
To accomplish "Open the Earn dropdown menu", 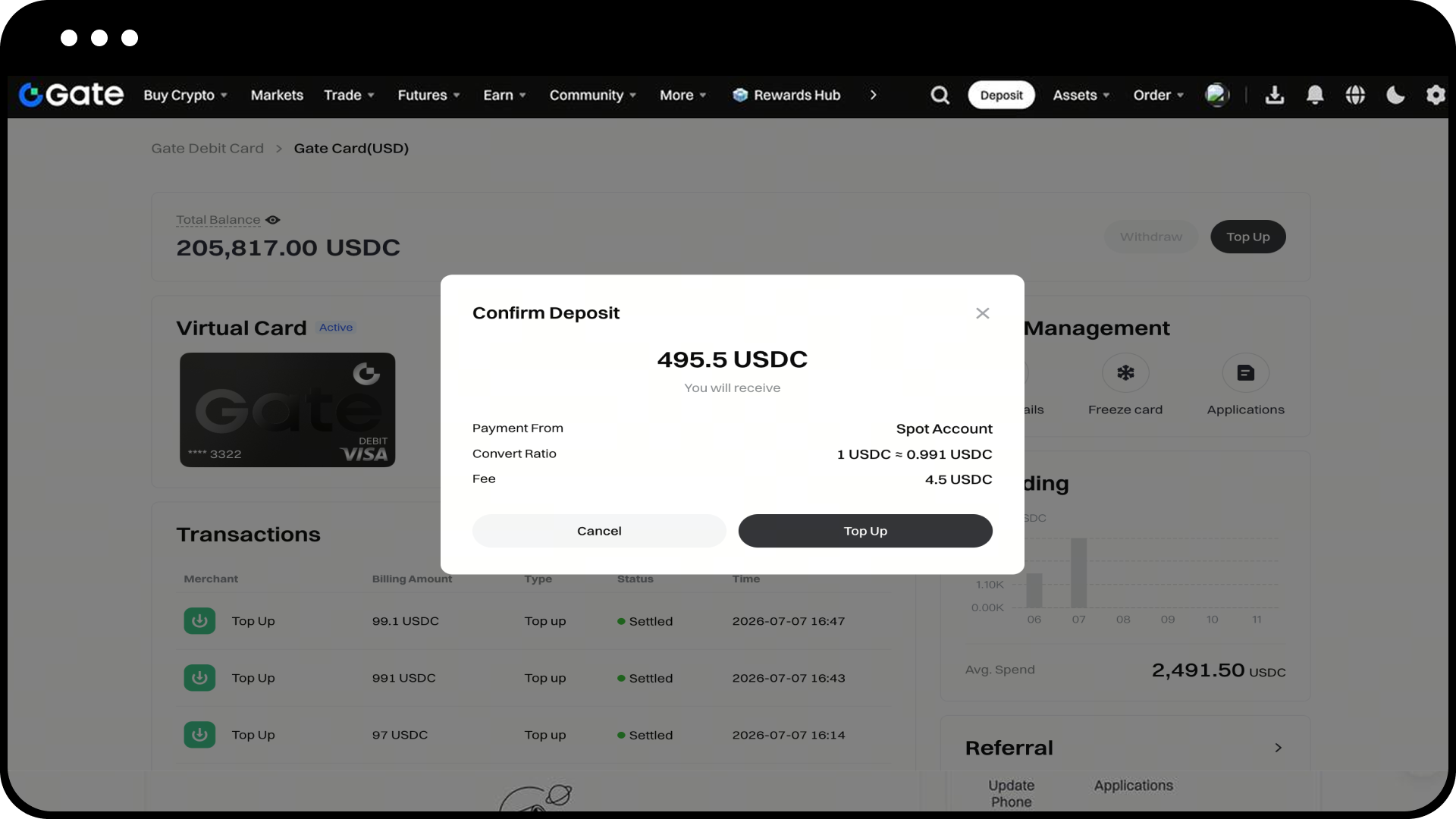I will [x=504, y=95].
